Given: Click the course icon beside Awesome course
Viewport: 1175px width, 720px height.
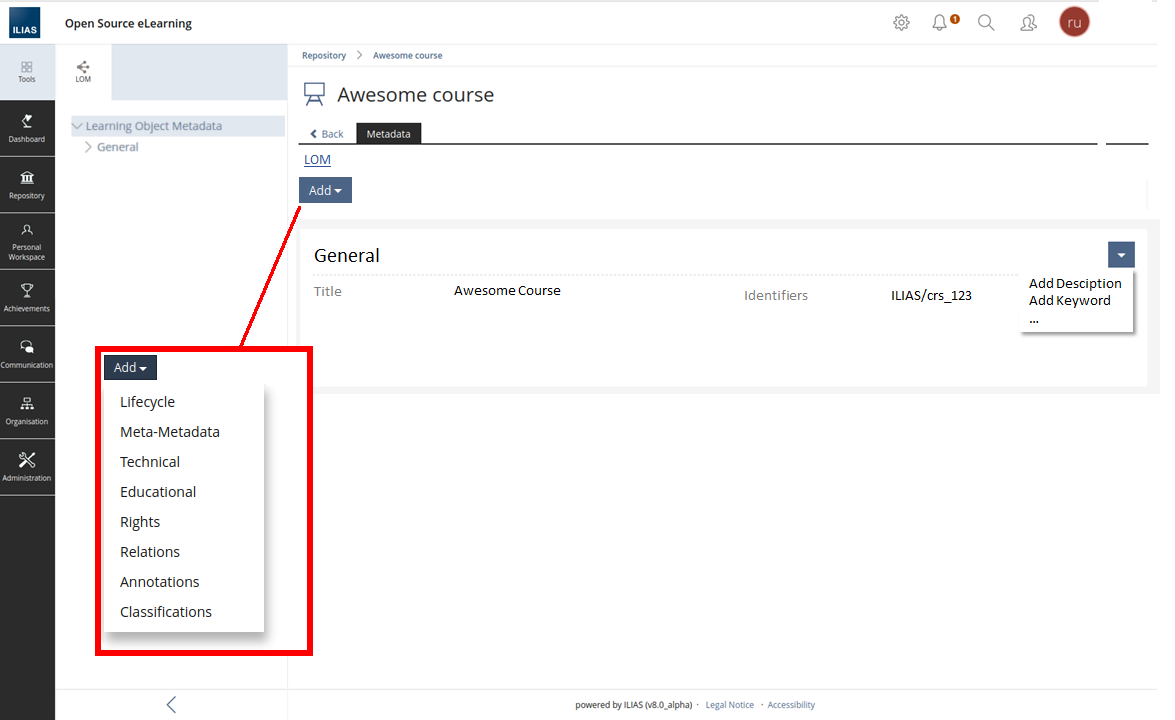Looking at the screenshot, I should click(x=314, y=94).
